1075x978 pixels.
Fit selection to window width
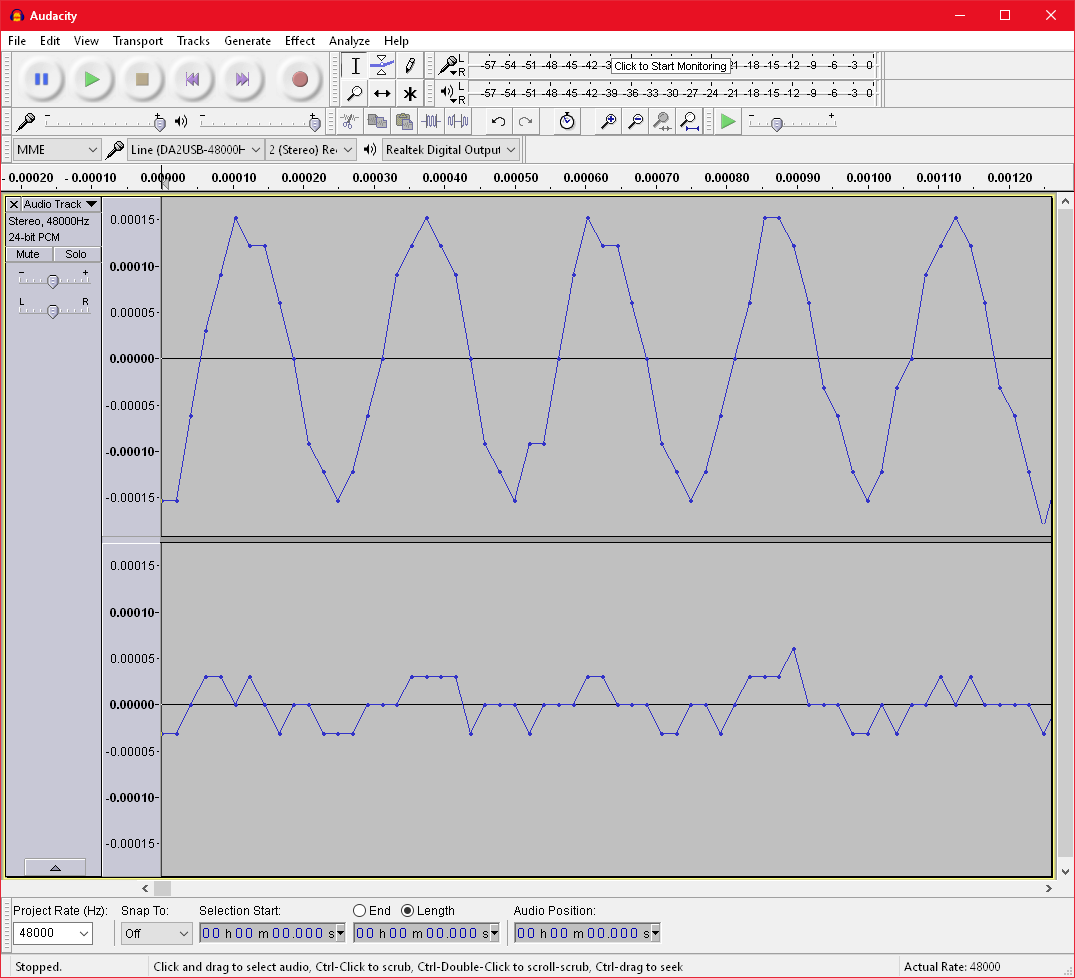[662, 122]
